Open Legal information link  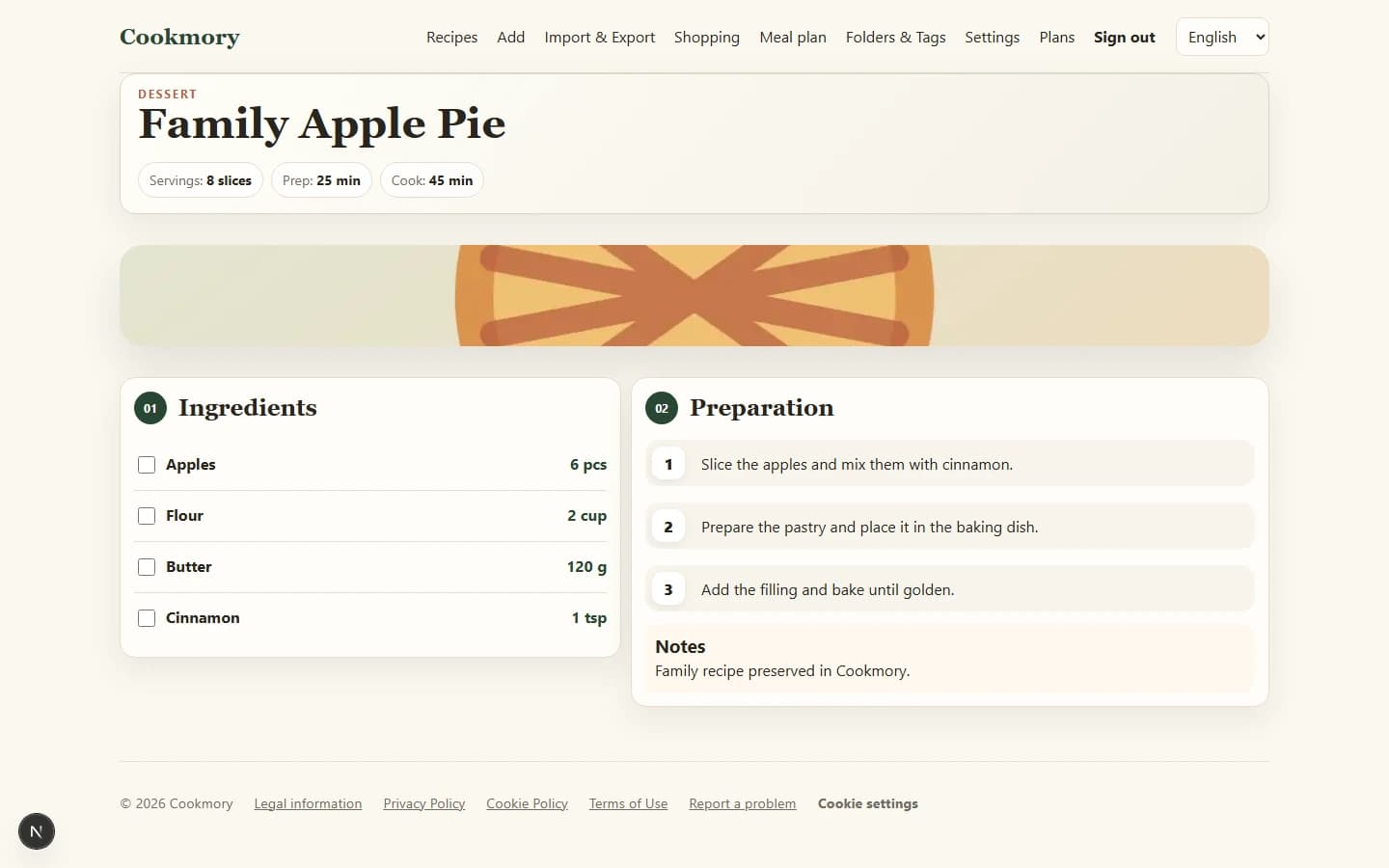click(308, 803)
